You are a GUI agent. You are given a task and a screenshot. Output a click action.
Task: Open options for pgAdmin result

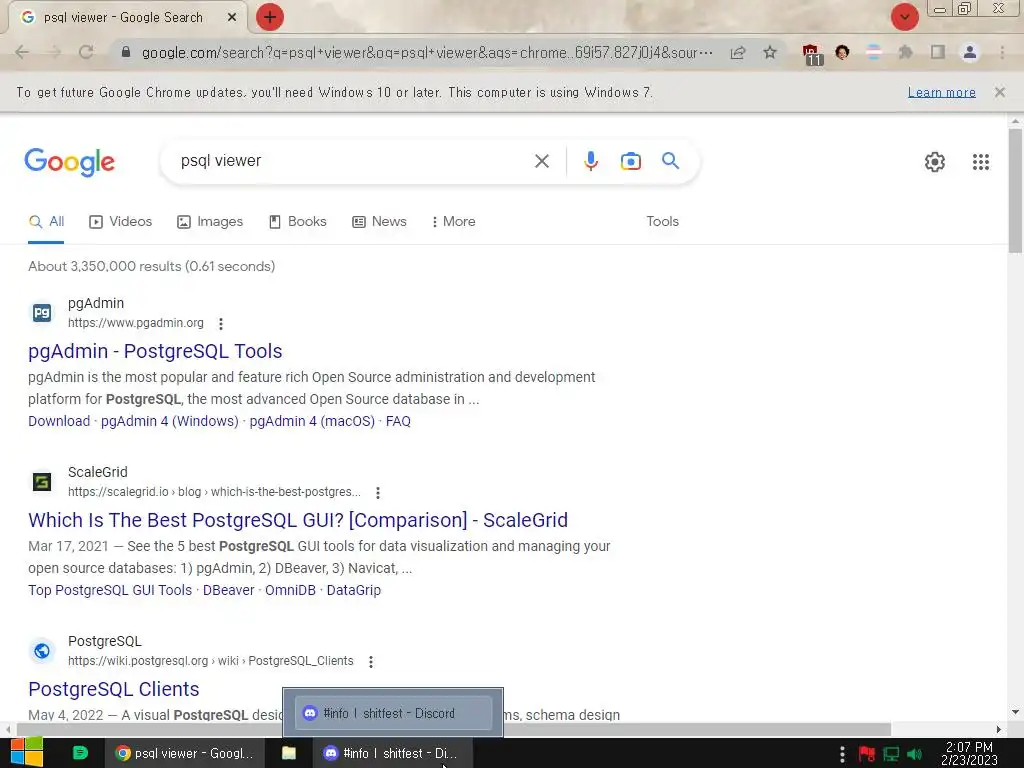221,323
